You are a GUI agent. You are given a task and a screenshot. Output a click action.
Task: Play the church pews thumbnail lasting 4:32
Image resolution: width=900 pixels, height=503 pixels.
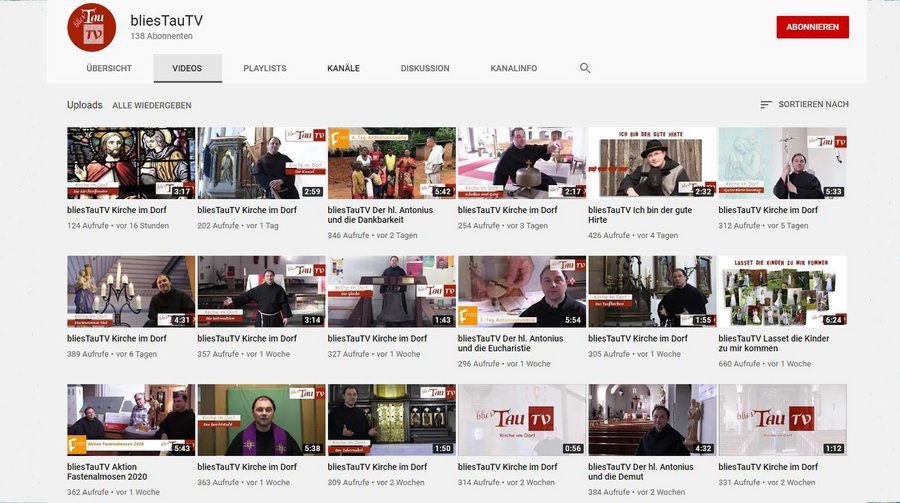click(652, 420)
